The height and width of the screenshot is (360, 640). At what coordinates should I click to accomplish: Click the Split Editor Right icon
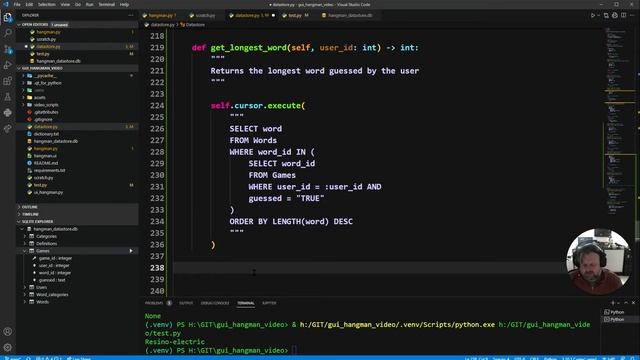click(x=623, y=16)
